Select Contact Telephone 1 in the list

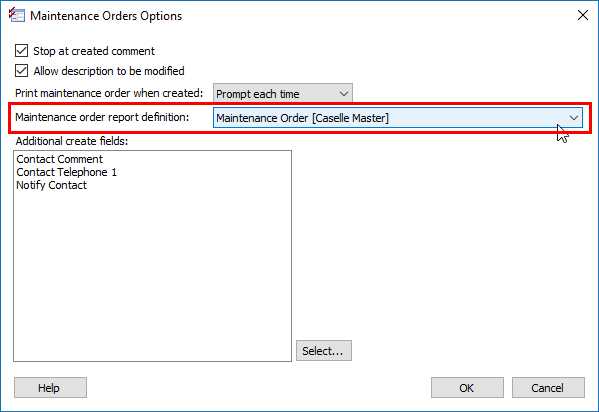[x=66, y=172]
